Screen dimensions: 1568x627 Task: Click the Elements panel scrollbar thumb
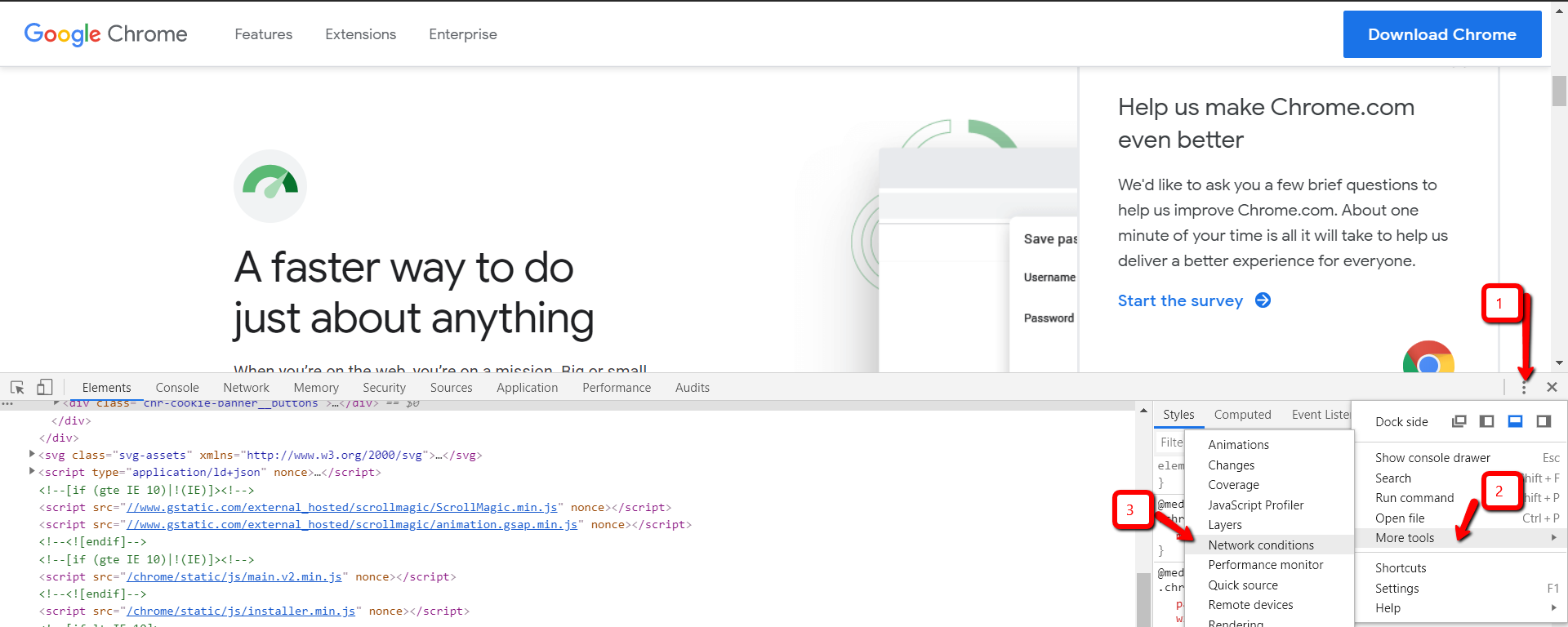click(x=1143, y=600)
